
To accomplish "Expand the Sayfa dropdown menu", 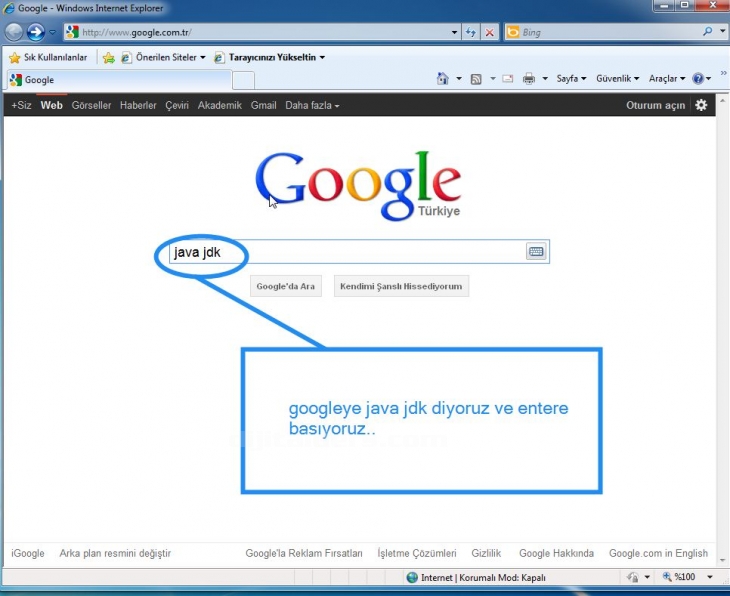I will [x=572, y=79].
